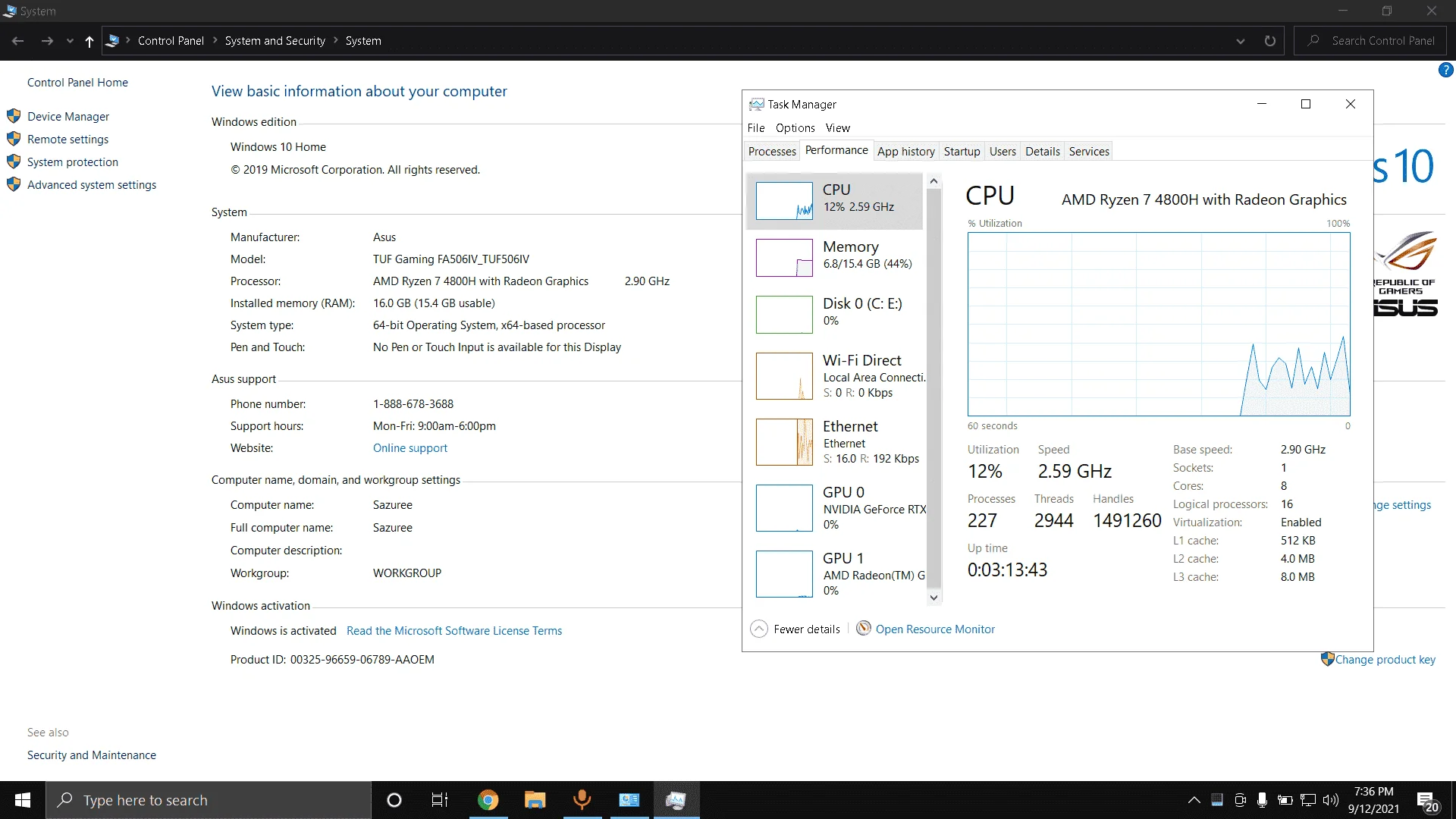This screenshot has width=1456, height=819.
Task: Click the CPU utilization graph
Action: coord(1159,324)
